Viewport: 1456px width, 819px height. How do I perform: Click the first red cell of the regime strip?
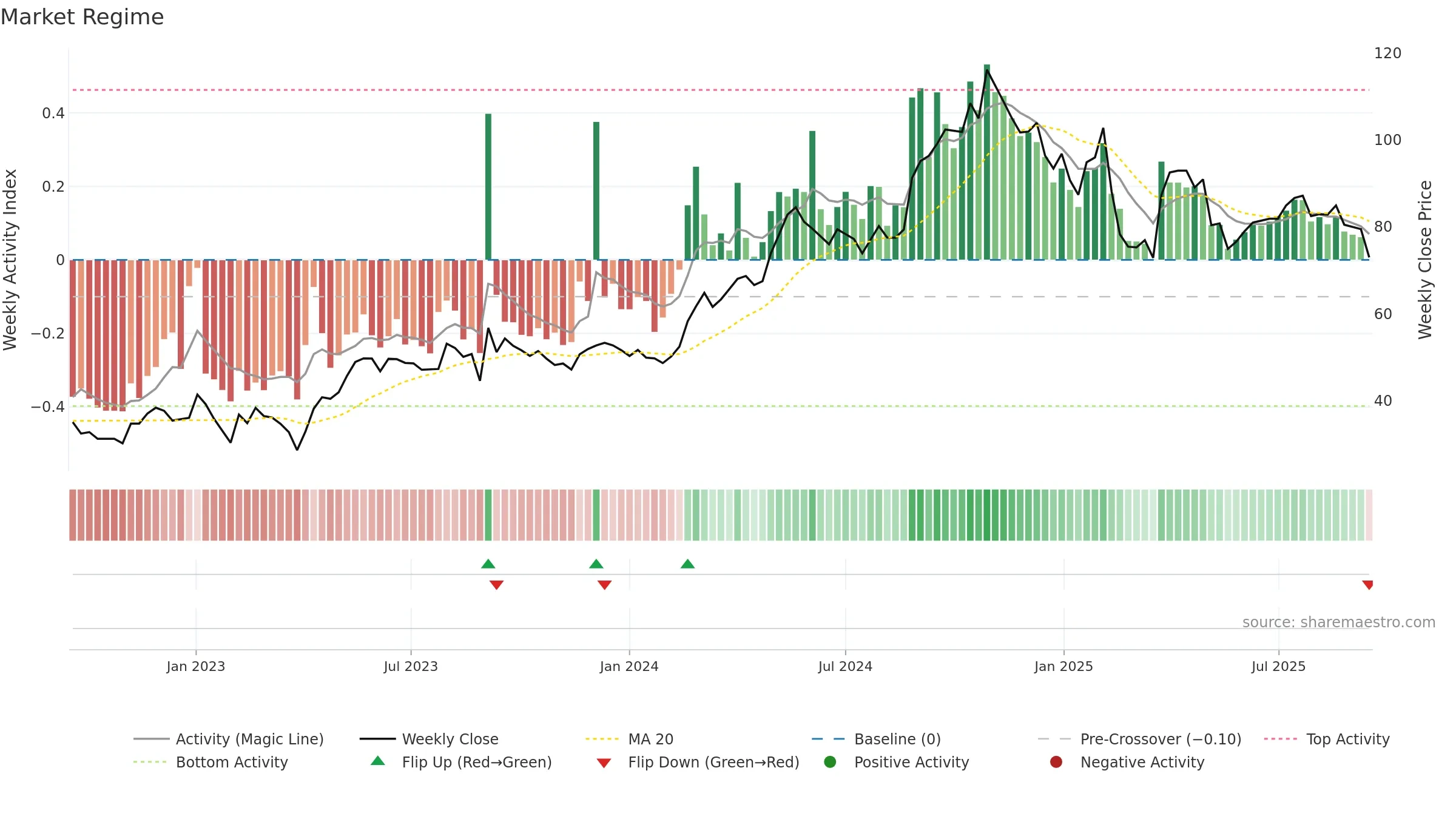point(73,515)
